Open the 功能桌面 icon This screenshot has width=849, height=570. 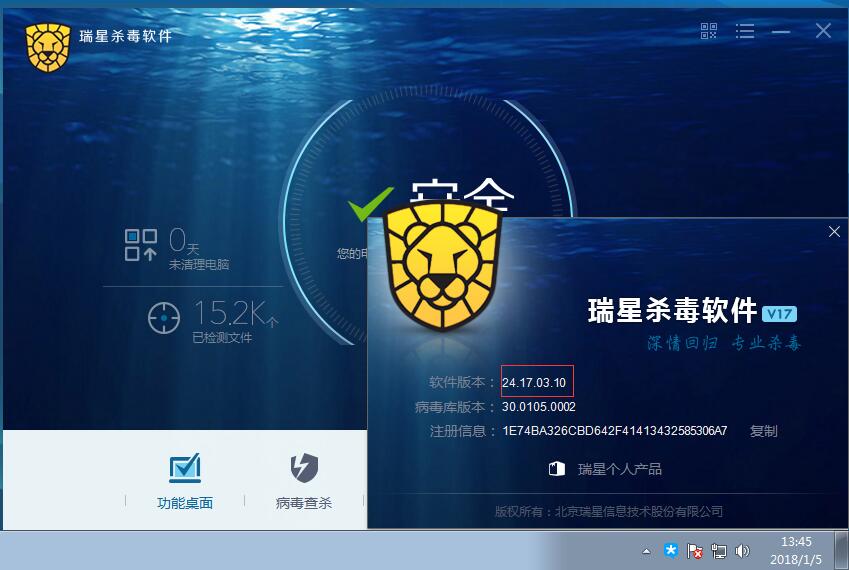pyautogui.click(x=185, y=468)
